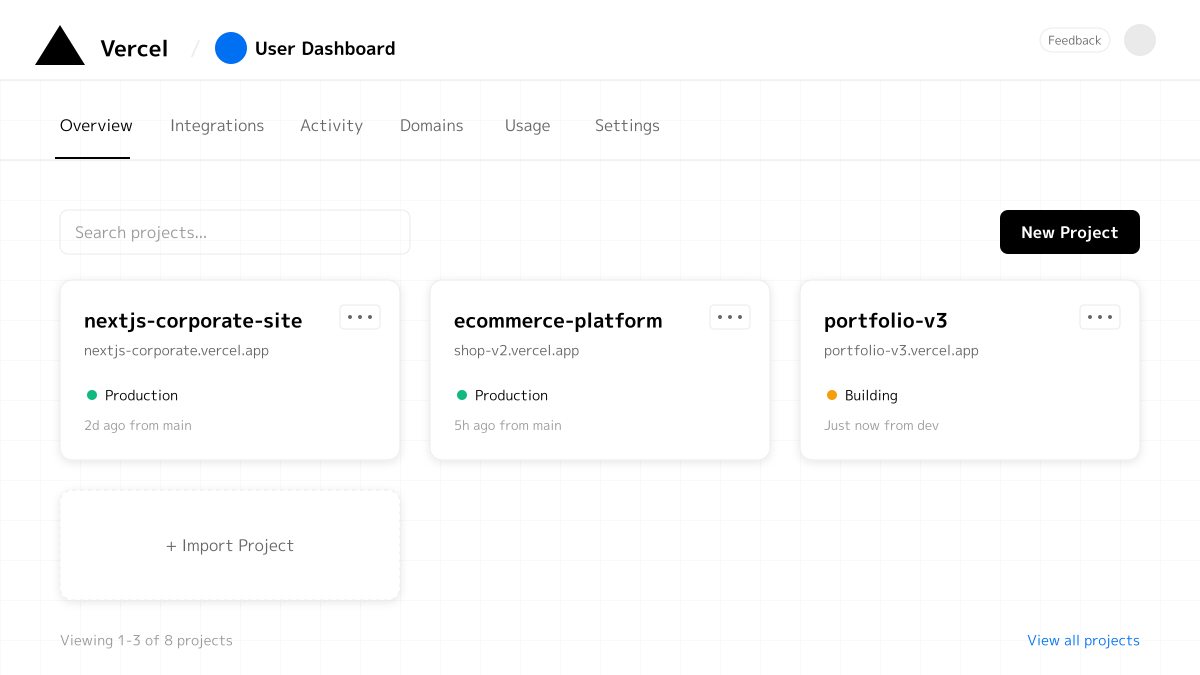This screenshot has height=675, width=1200.
Task: Select the Usage tab
Action: click(527, 126)
